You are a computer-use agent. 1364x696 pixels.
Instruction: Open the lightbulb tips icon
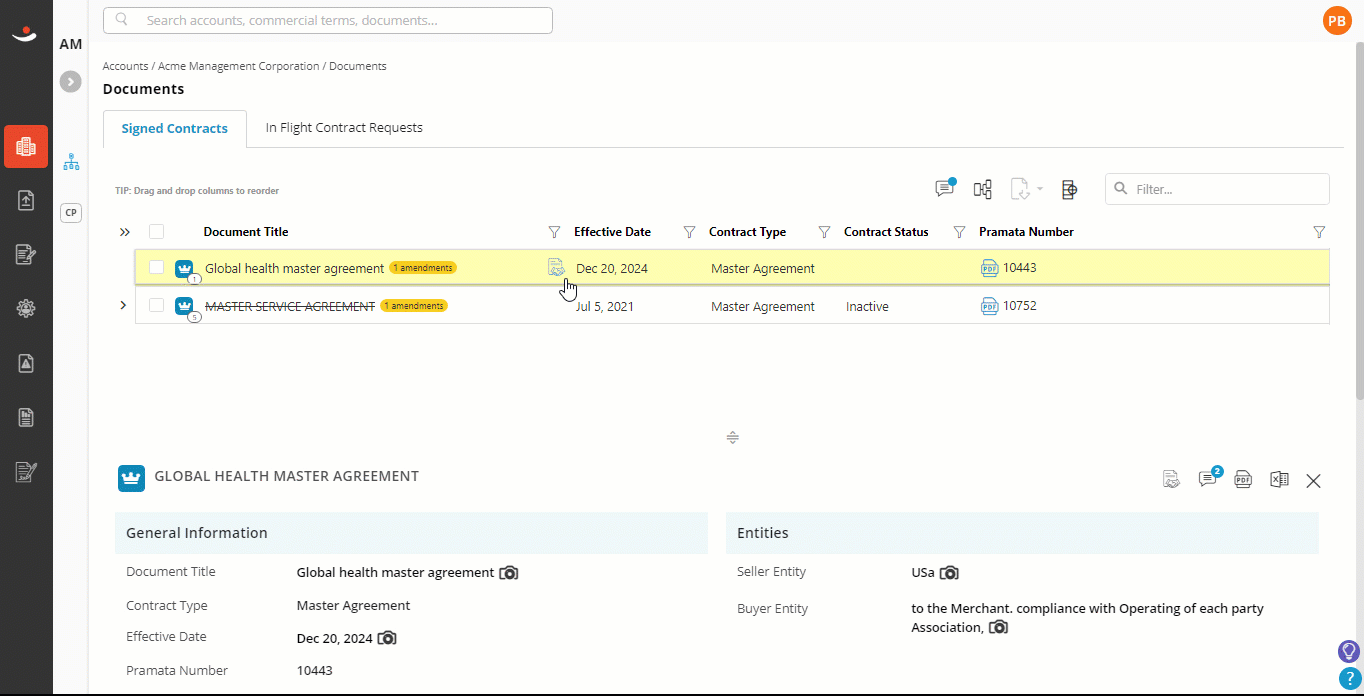click(x=1349, y=652)
